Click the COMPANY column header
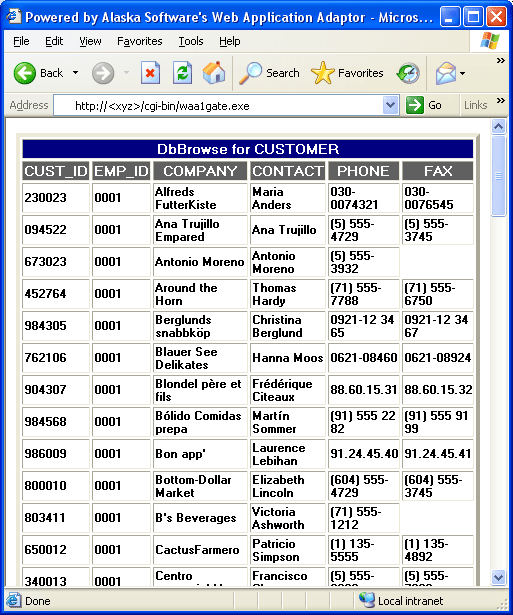The height and width of the screenshot is (615, 513). click(200, 171)
